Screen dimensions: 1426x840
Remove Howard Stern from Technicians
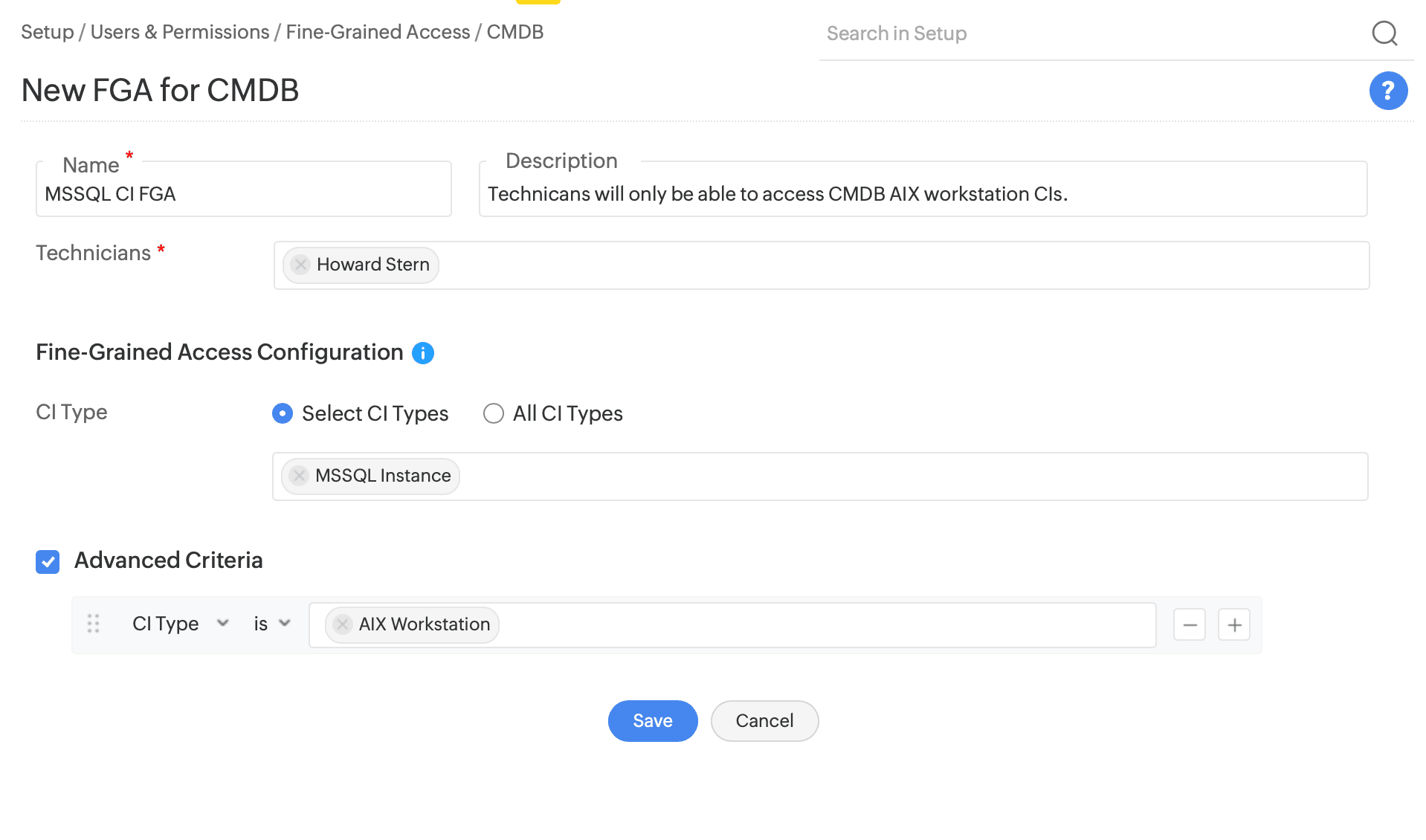[x=300, y=265]
